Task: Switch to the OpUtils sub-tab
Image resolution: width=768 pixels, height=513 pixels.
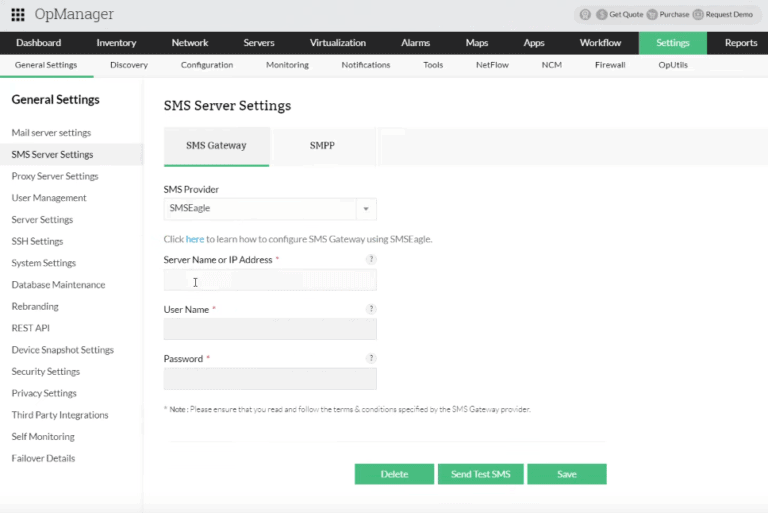Action: [672, 65]
